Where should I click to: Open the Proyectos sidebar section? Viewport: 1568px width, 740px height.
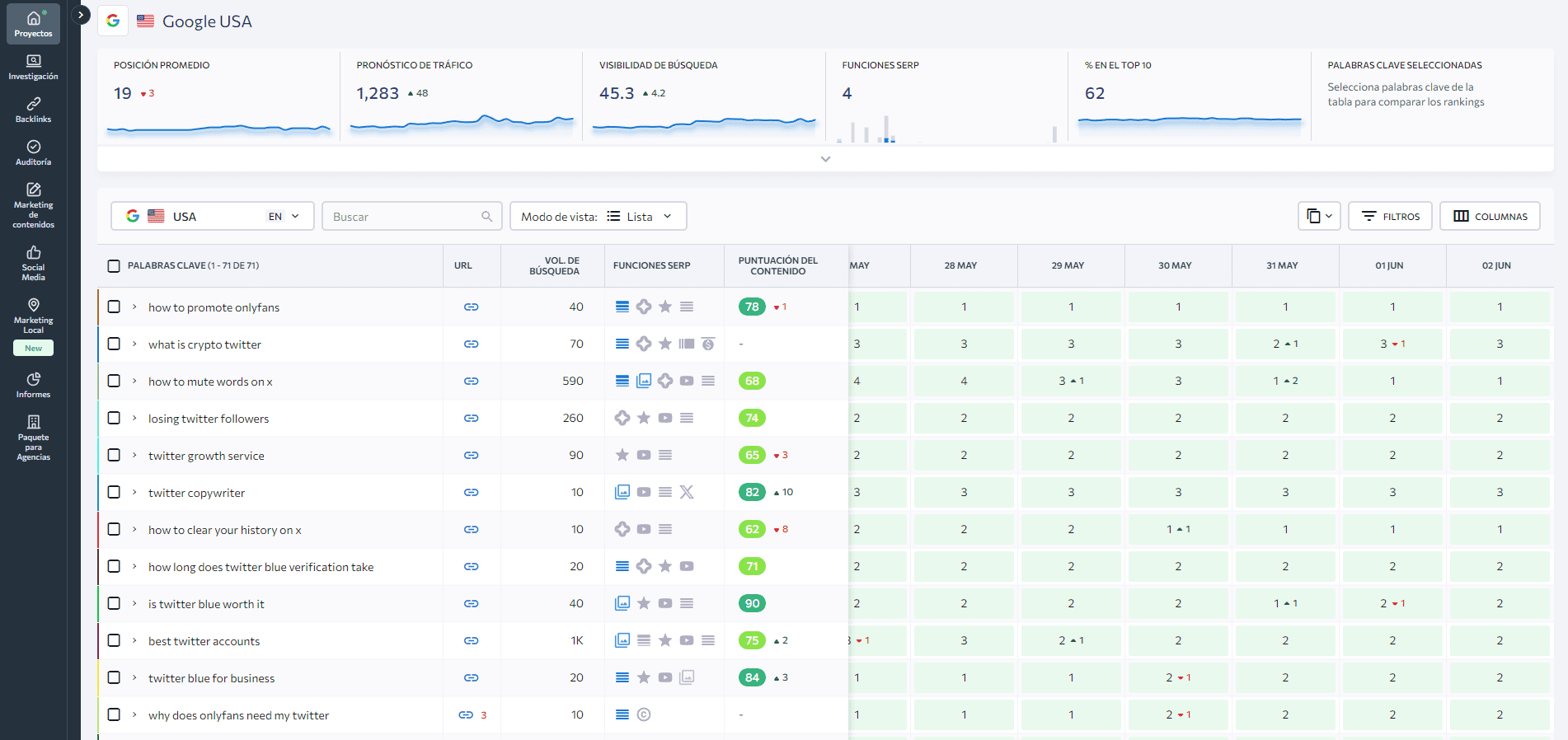(x=33, y=24)
